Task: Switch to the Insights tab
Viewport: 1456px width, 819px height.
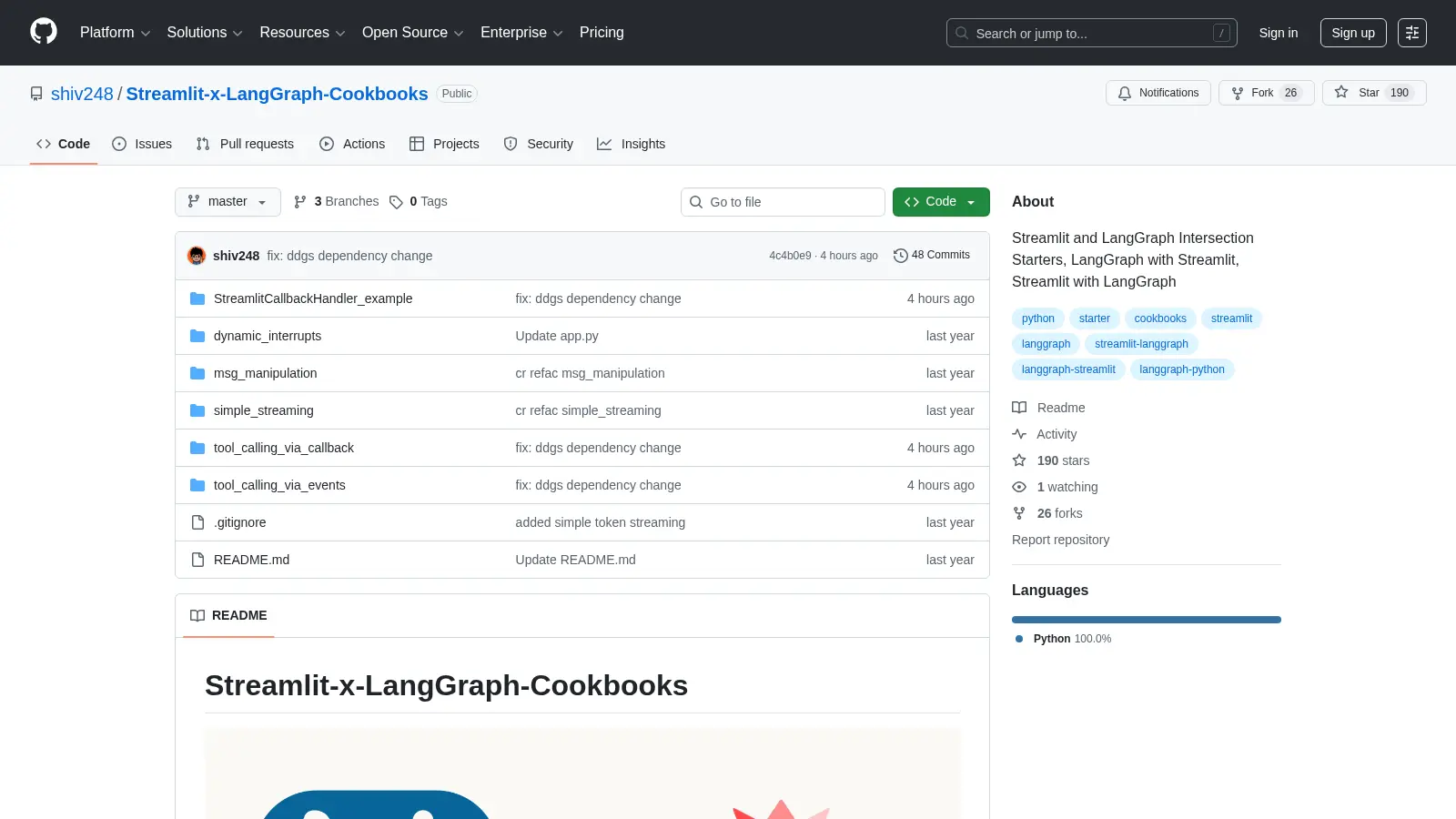Action: click(632, 144)
